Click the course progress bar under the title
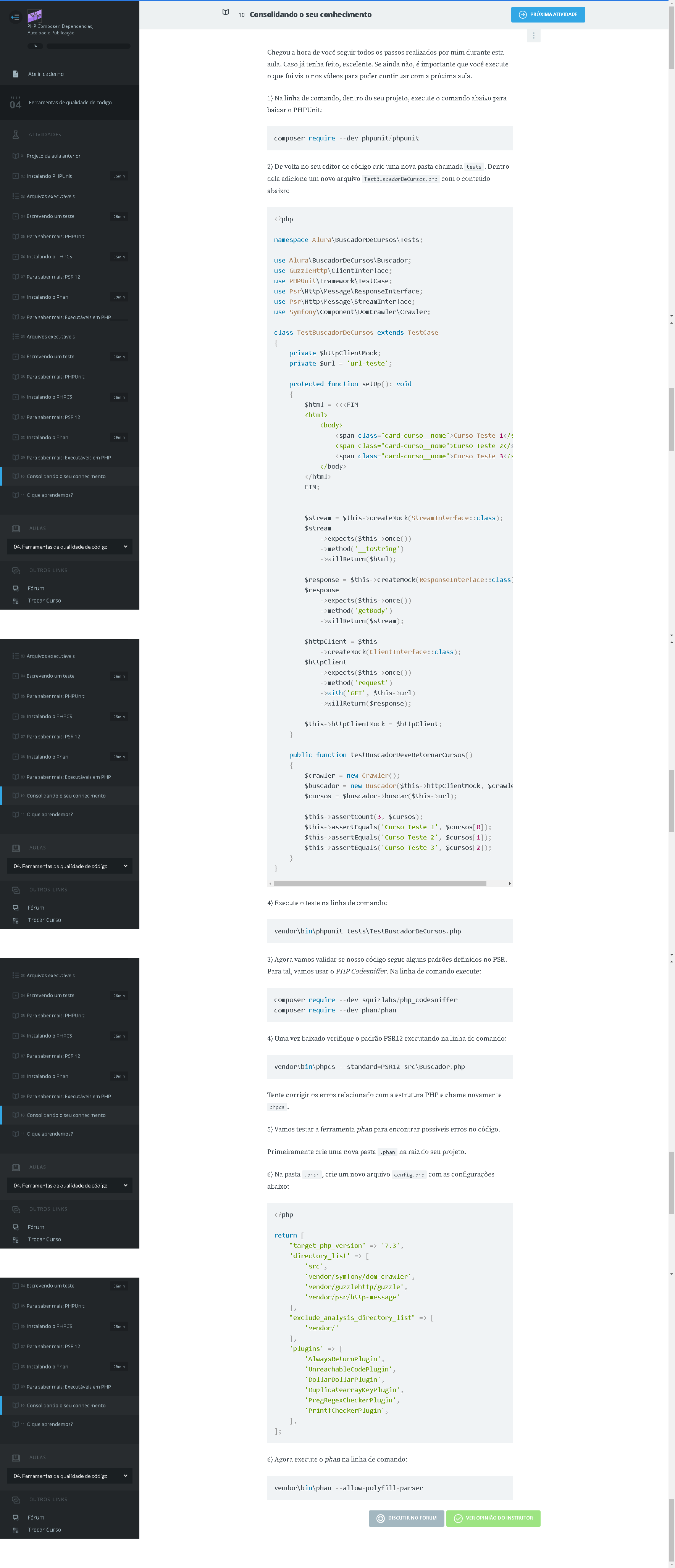The height and width of the screenshot is (1568, 675). [88, 46]
